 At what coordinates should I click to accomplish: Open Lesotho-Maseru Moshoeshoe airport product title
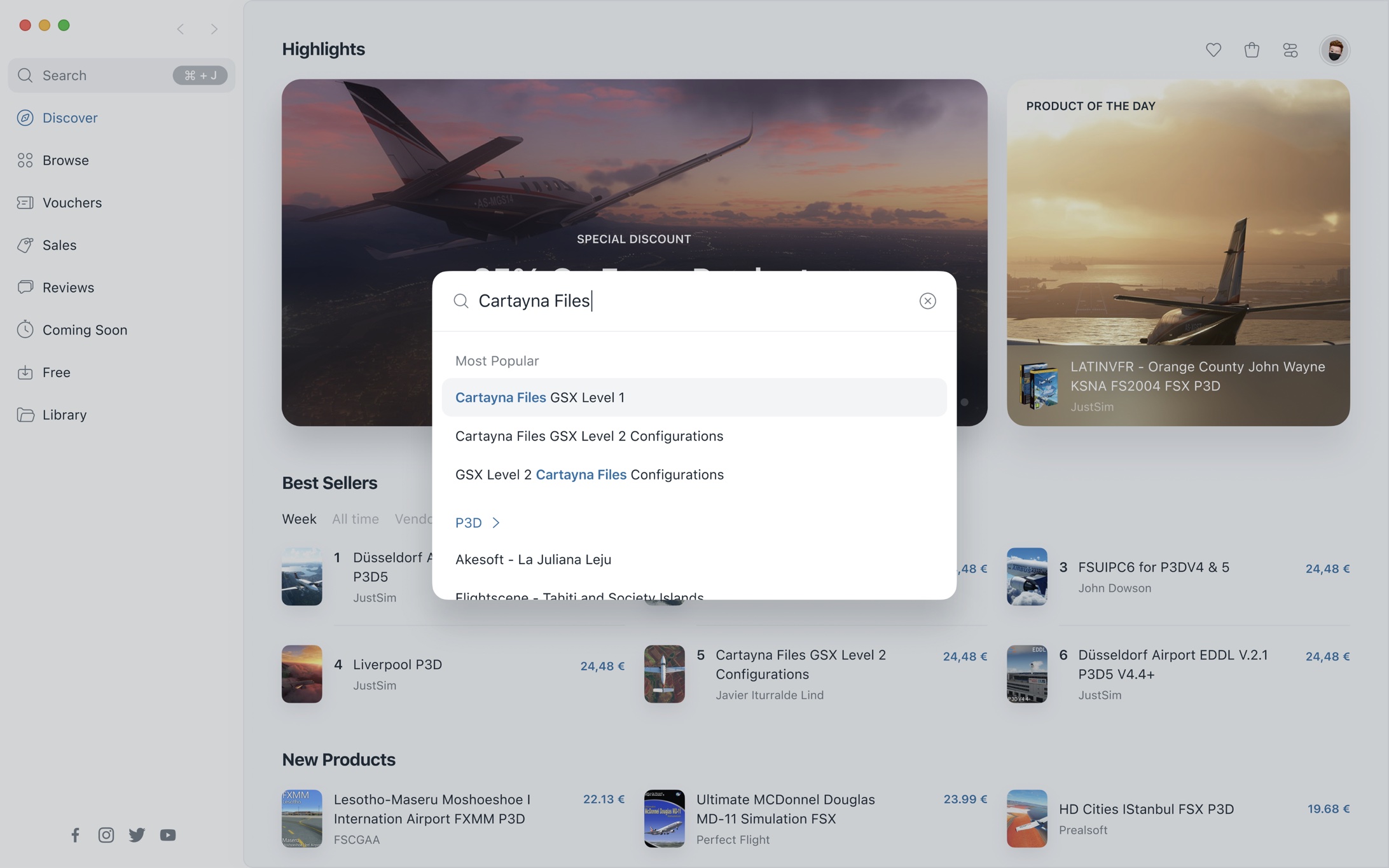point(432,809)
